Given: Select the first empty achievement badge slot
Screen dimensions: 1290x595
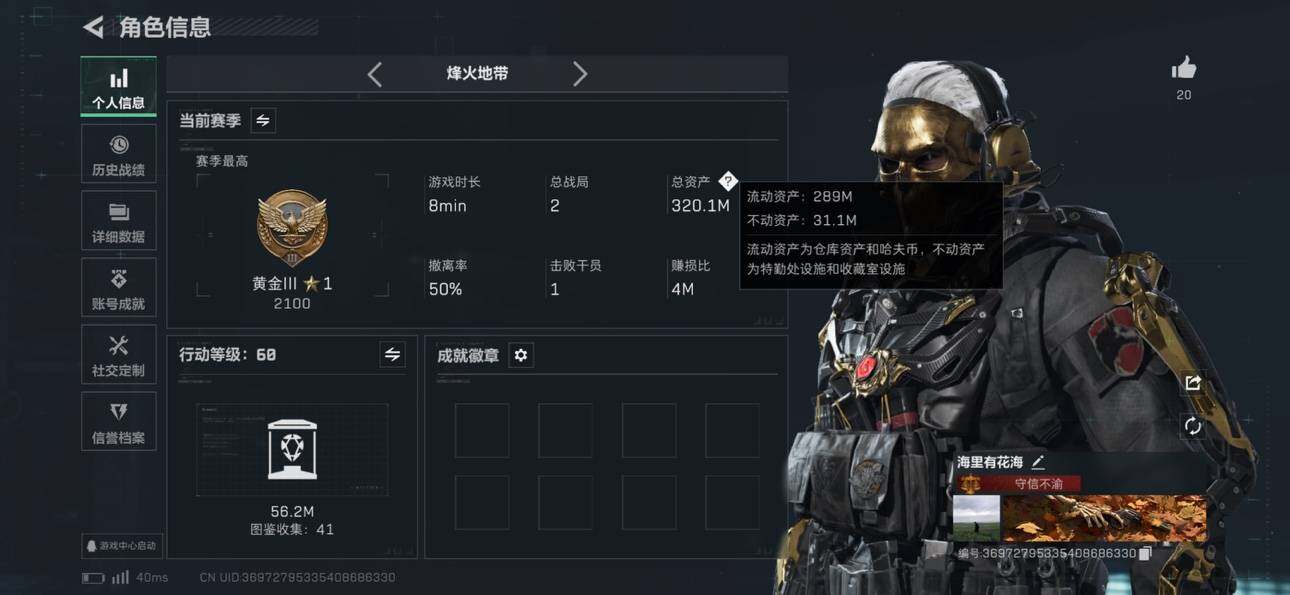Looking at the screenshot, I should point(482,430).
